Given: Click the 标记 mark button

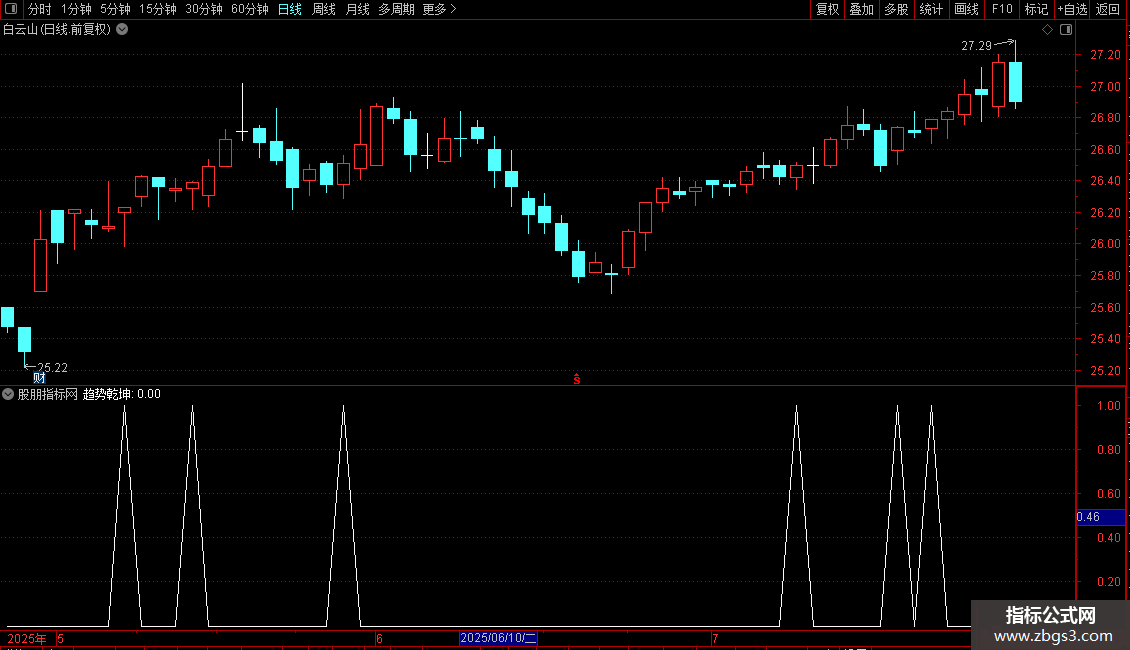Looking at the screenshot, I should tap(1036, 9).
